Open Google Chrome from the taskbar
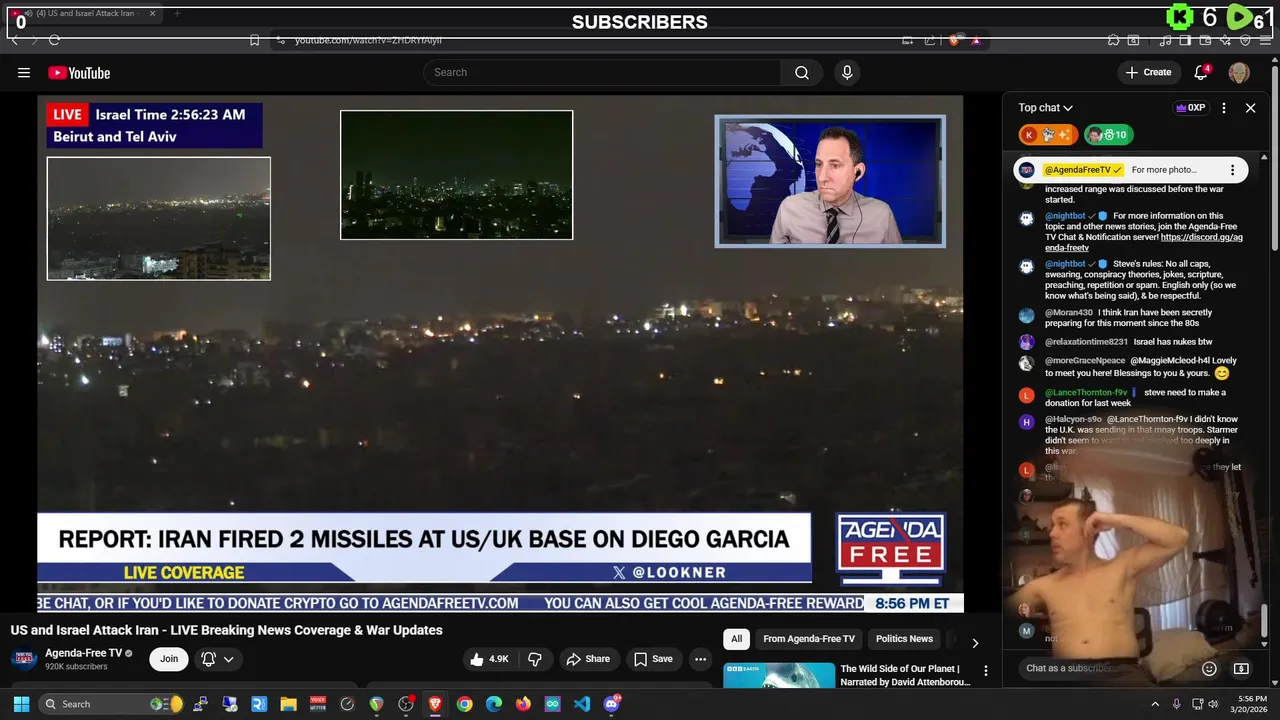Image resolution: width=1280 pixels, height=720 pixels. point(464,704)
